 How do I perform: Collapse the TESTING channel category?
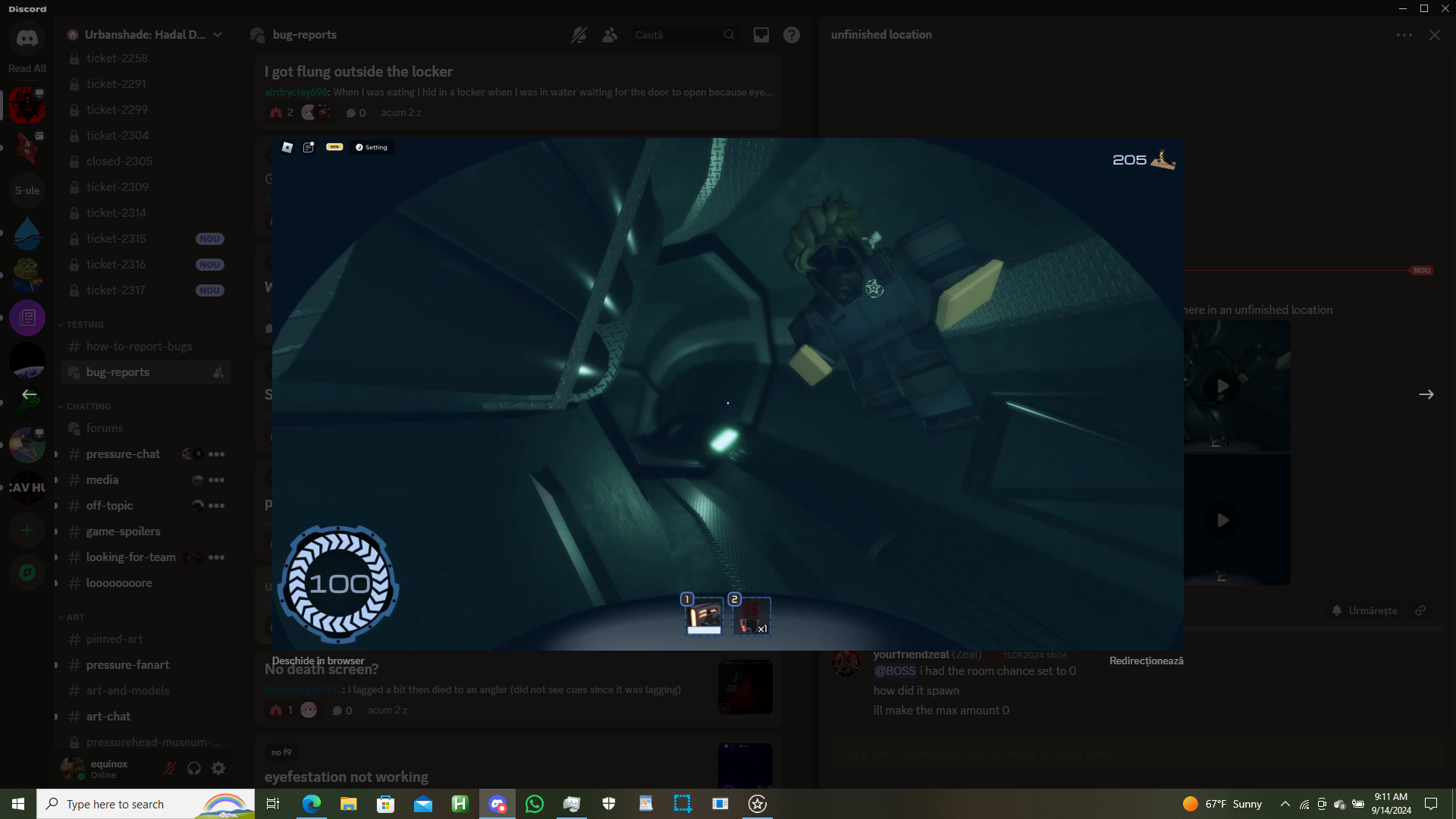[84, 325]
